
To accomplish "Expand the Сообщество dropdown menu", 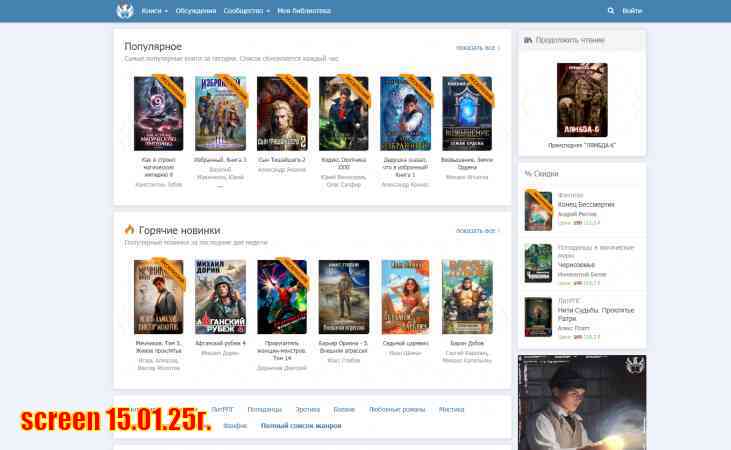I will [x=246, y=11].
